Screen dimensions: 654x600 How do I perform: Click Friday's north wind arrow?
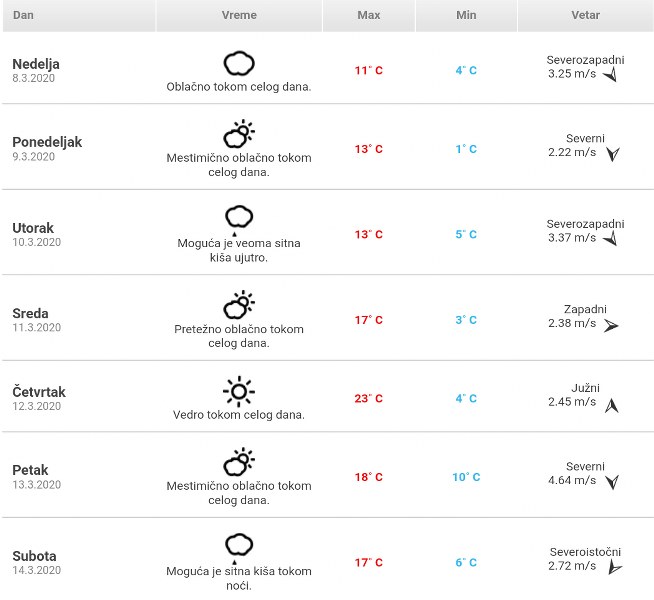coord(612,482)
